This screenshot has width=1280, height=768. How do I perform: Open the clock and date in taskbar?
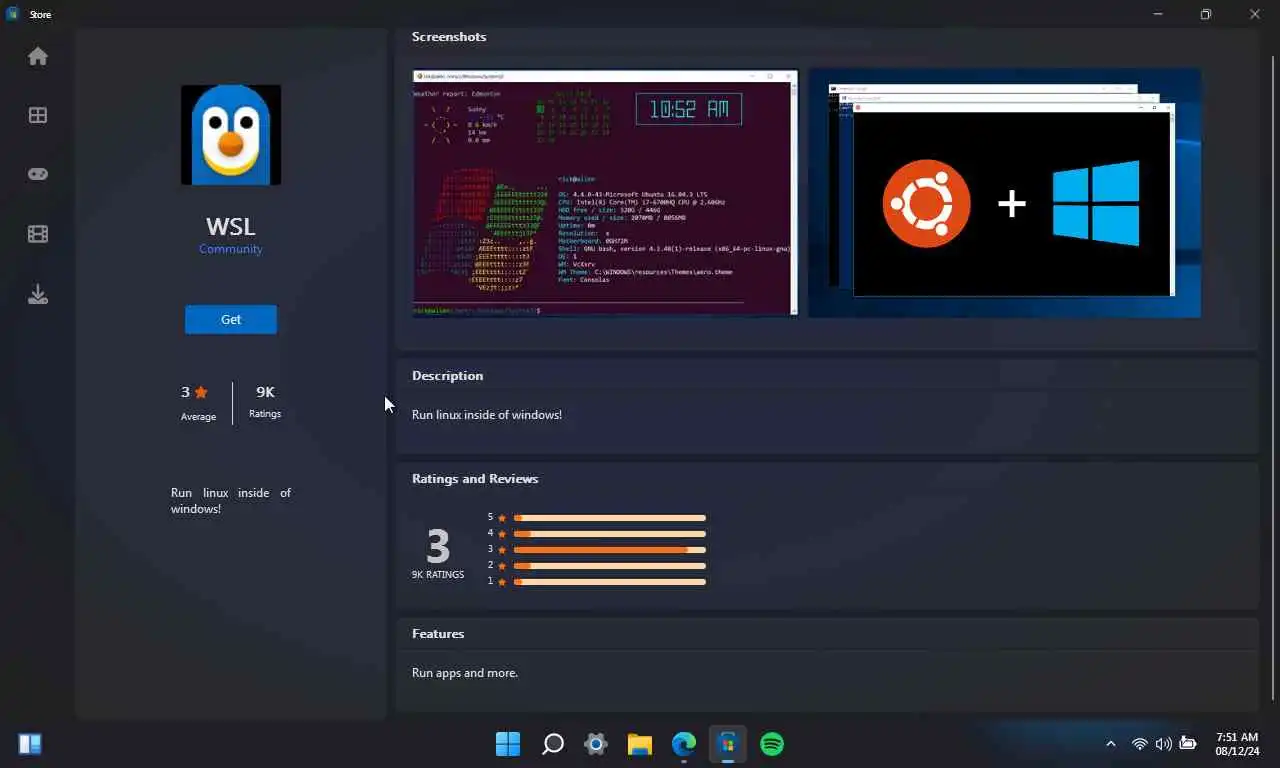pos(1236,744)
